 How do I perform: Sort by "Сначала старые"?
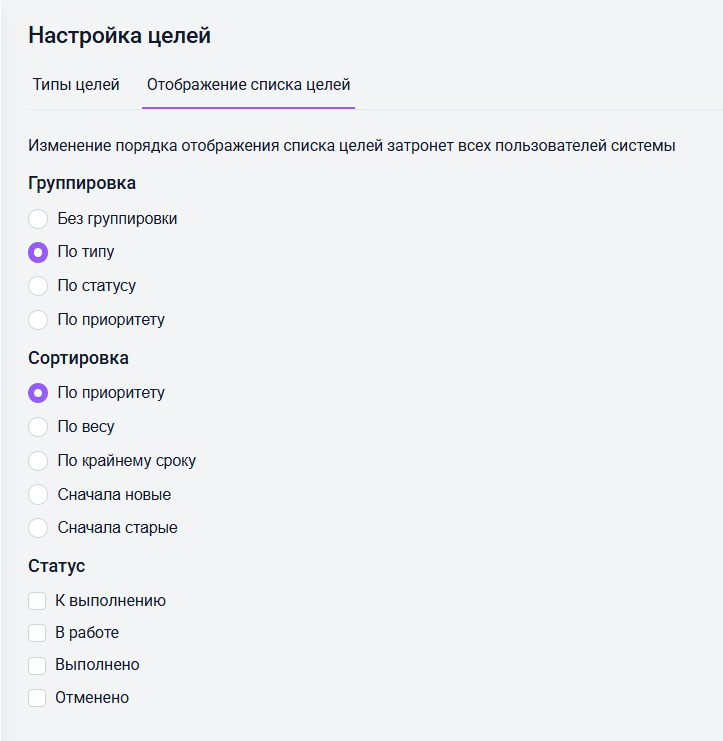(x=38, y=527)
